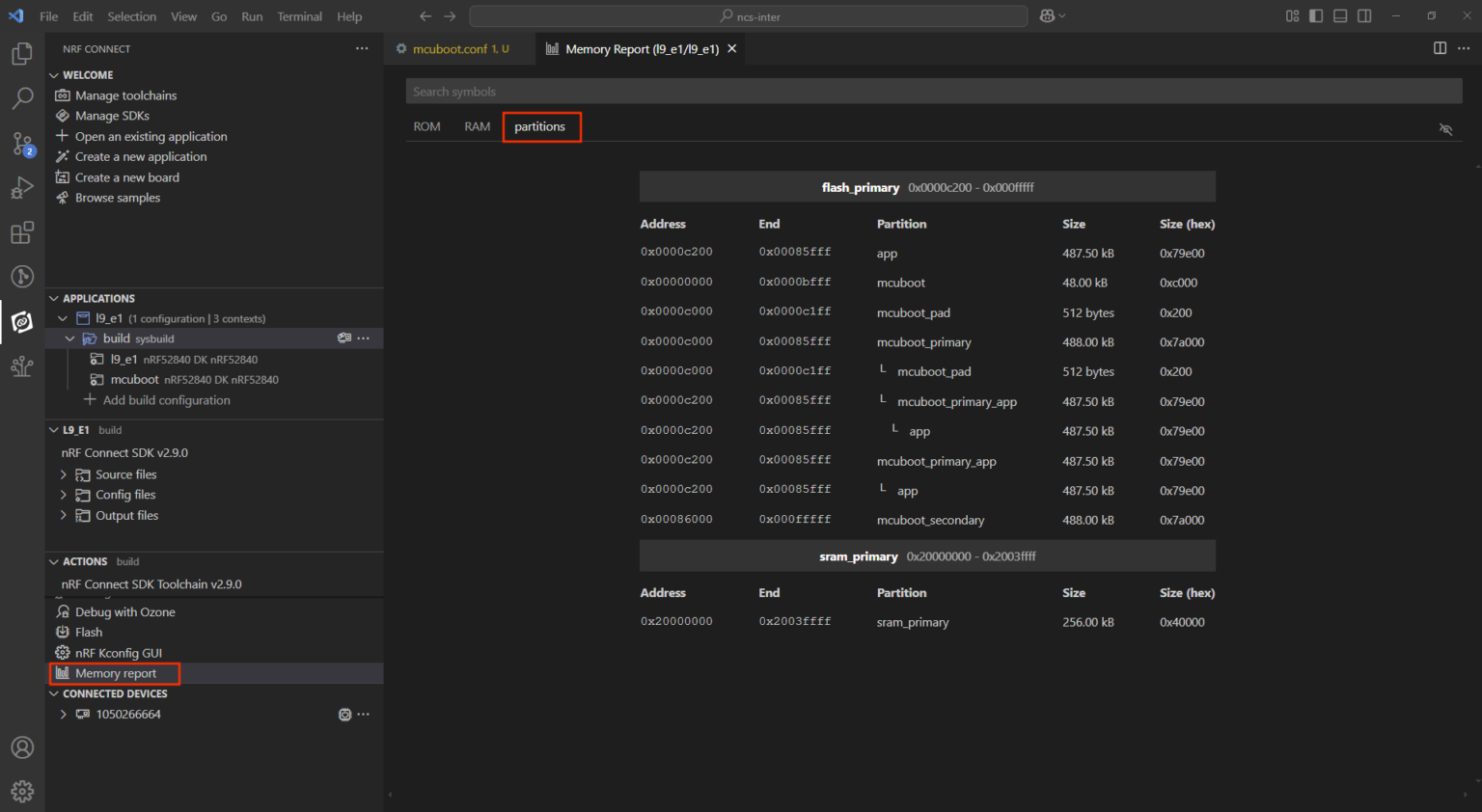Toggle the primary side bar layout button
This screenshot has width=1482, height=812.
click(1316, 16)
